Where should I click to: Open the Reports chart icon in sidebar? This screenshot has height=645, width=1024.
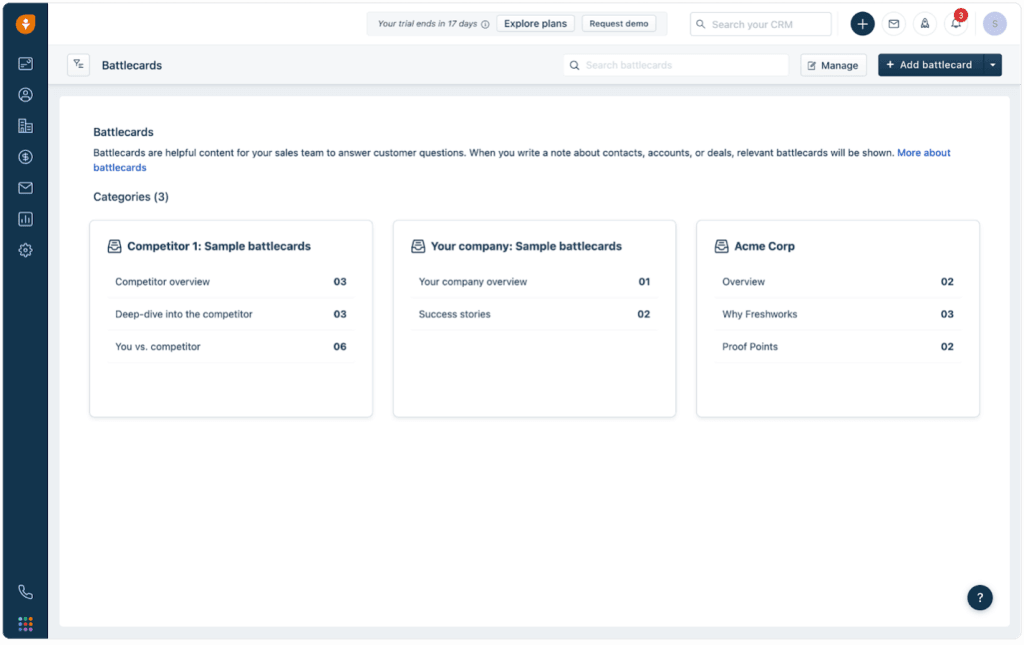tap(25, 219)
